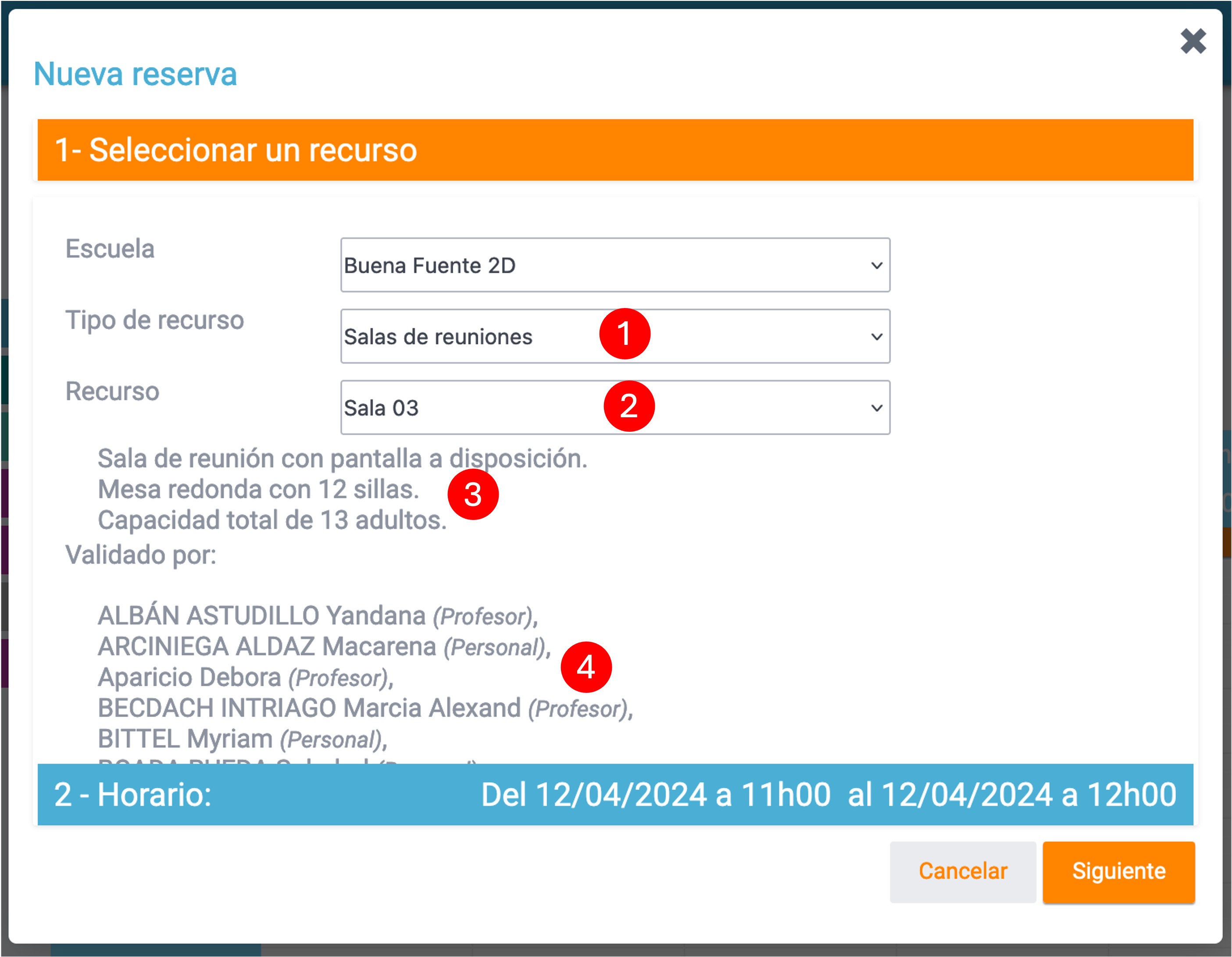Click red marker number 2
The height and width of the screenshot is (957, 1232).
coord(630,405)
